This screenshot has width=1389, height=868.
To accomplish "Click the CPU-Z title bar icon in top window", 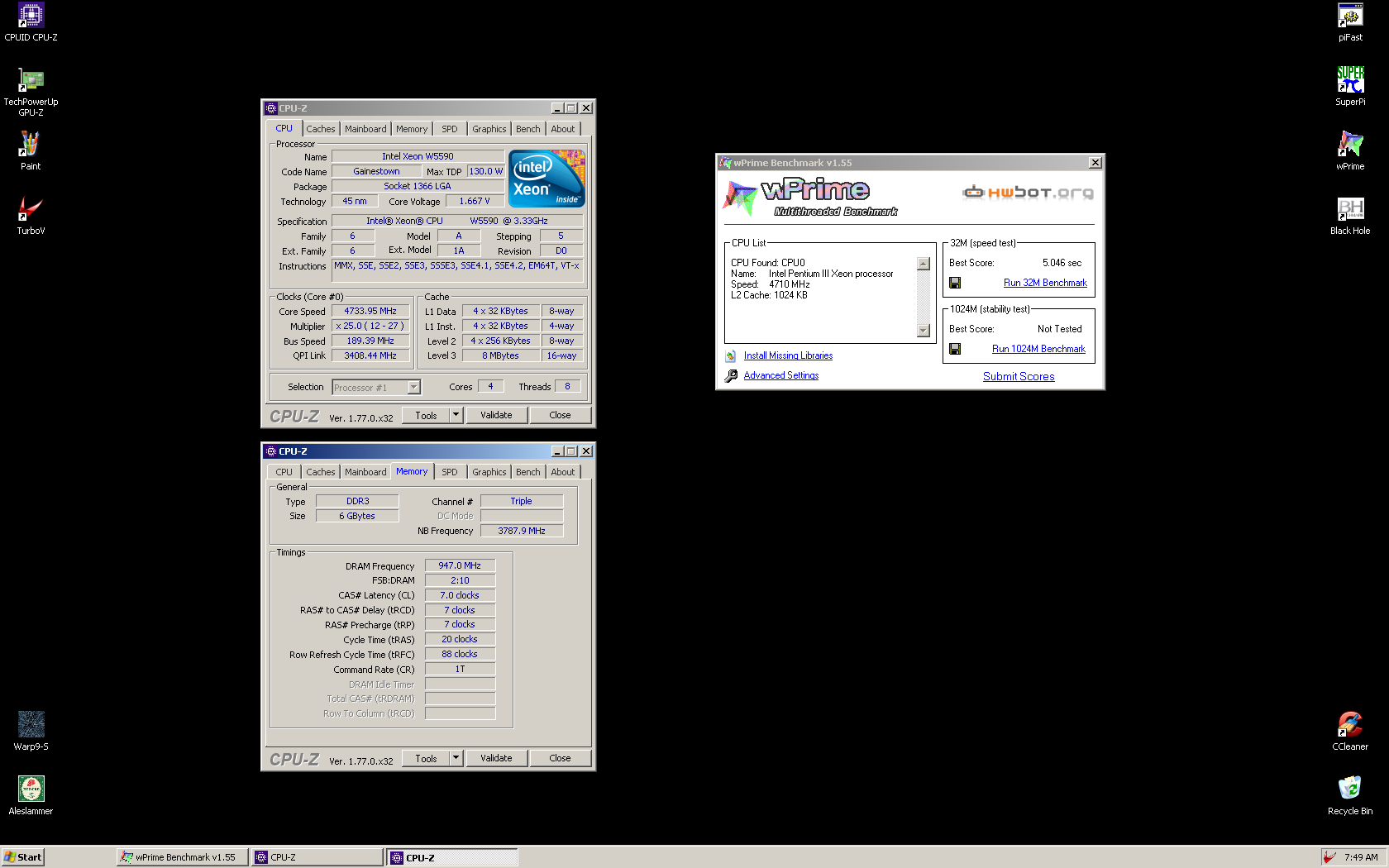I will [270, 108].
